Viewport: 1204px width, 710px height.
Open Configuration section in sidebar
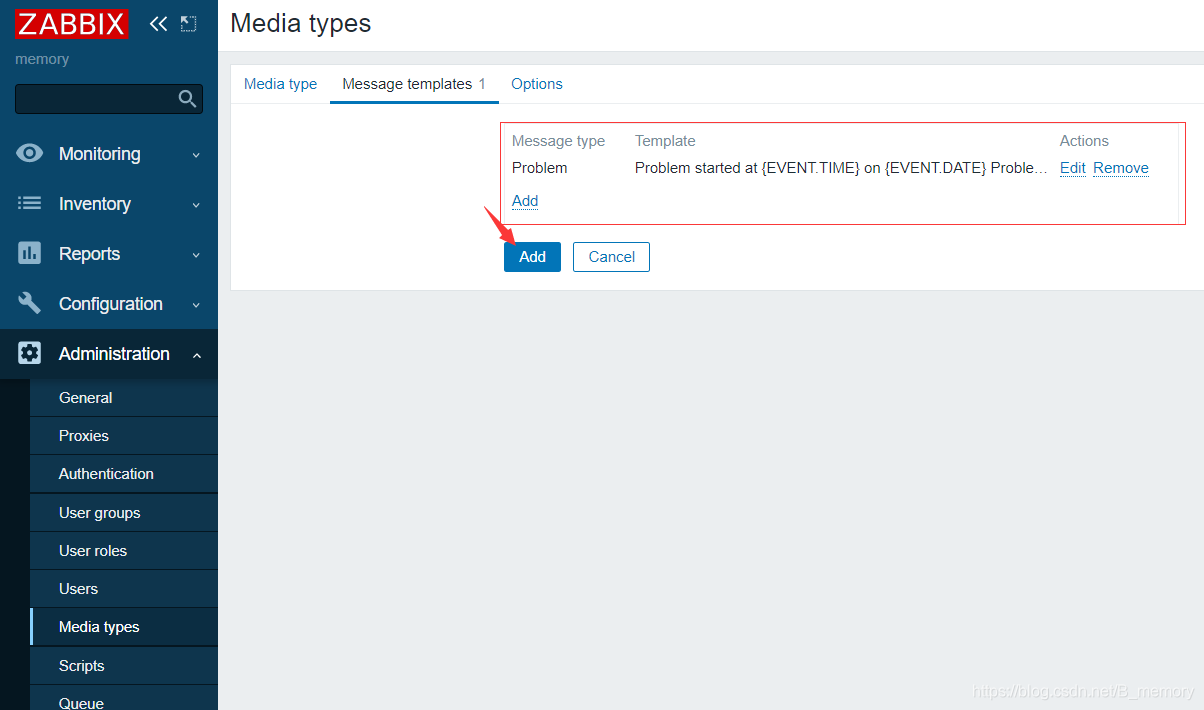click(x=109, y=304)
